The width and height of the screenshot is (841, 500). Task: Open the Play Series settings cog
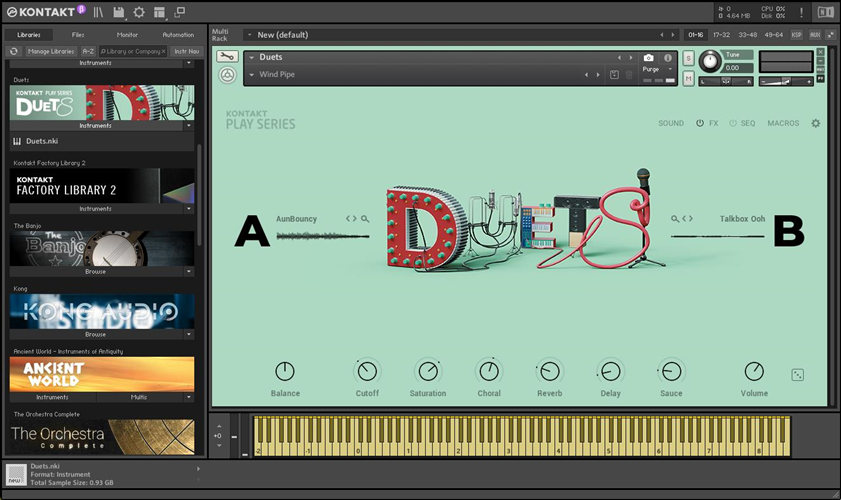point(815,123)
